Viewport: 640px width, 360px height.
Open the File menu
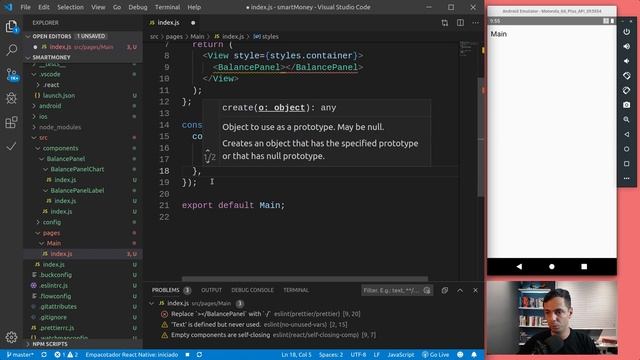point(25,7)
